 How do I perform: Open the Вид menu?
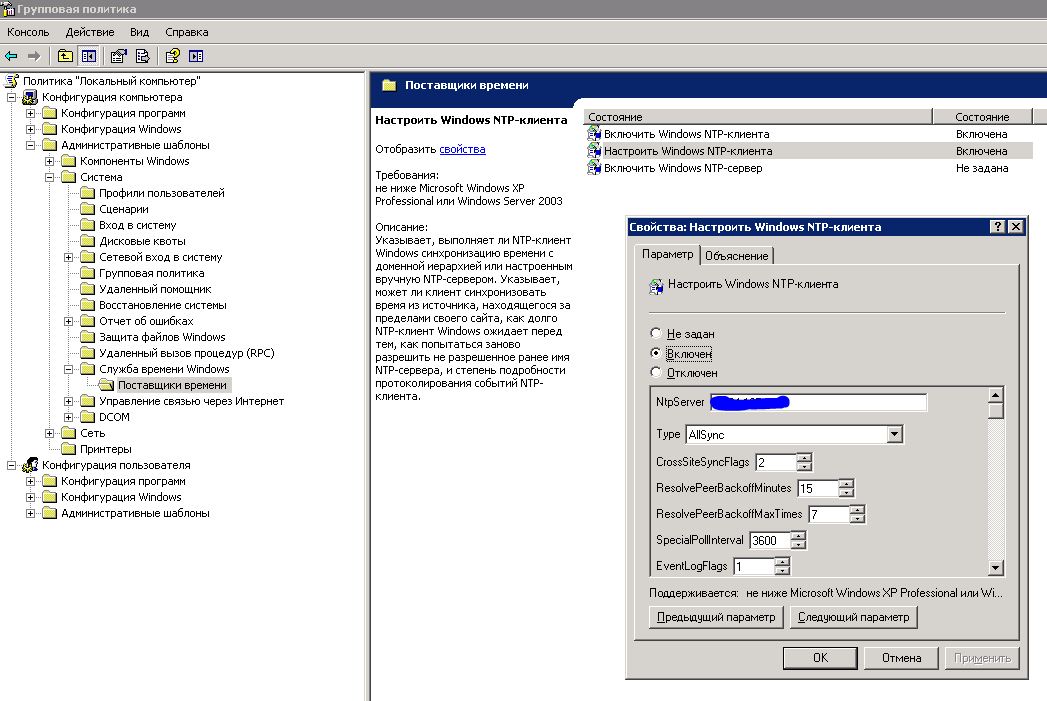click(x=140, y=32)
